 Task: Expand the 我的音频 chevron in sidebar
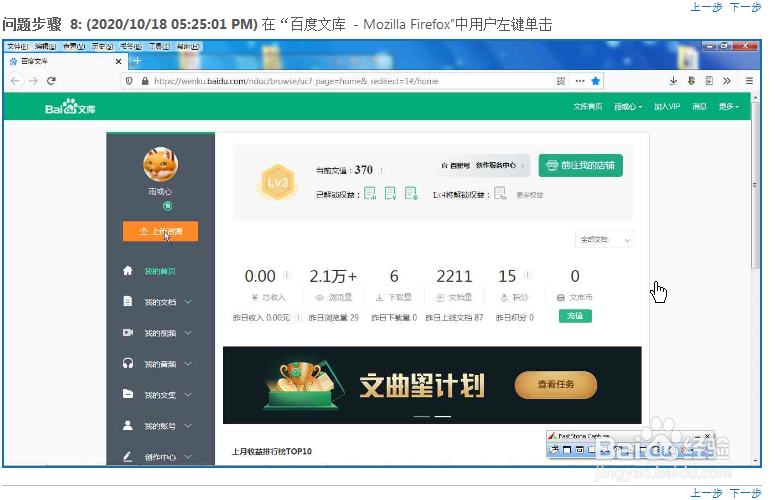(x=188, y=364)
